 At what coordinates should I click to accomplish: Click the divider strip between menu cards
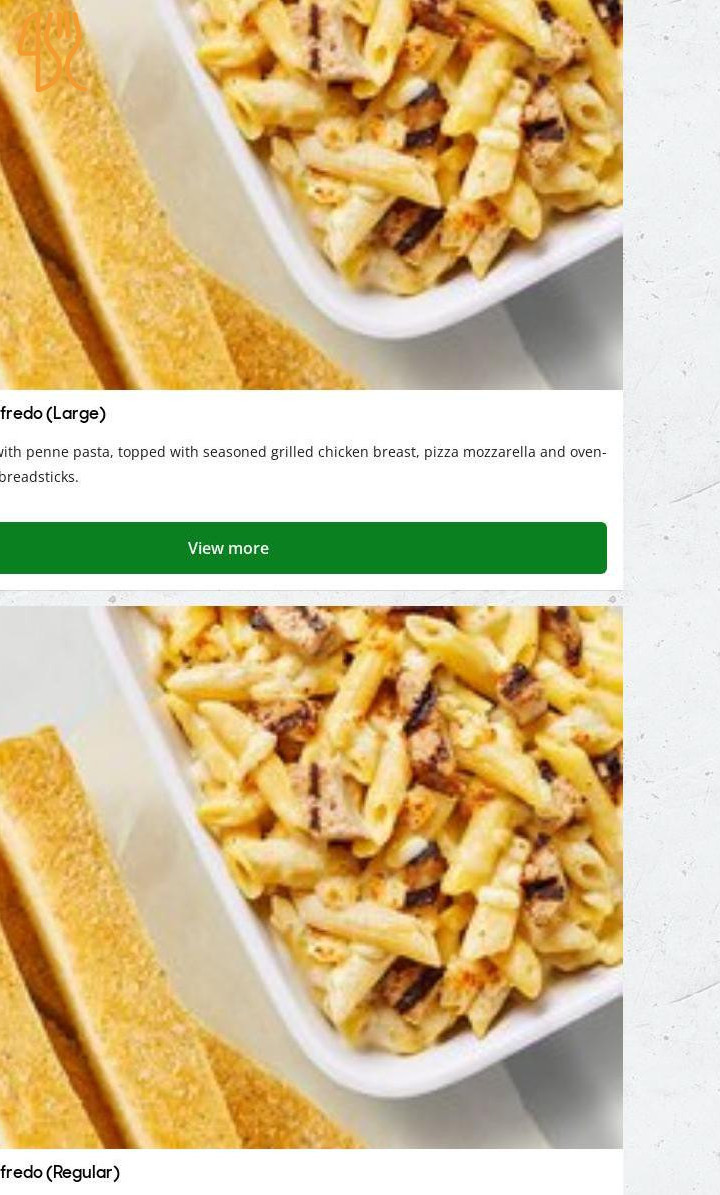click(311, 598)
